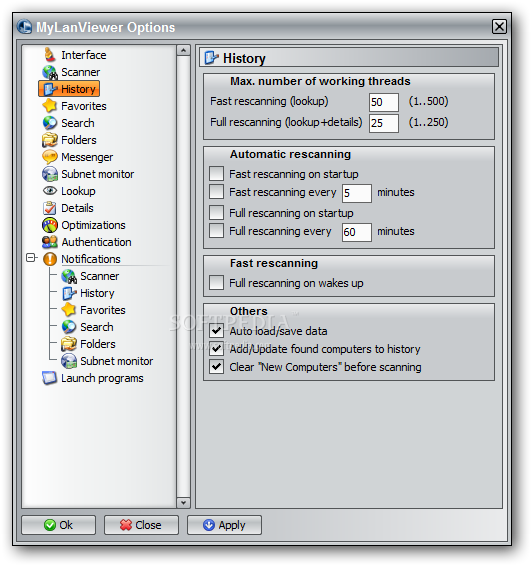Click the Full rescanning threads field showing 25
This screenshot has height=566, width=532.
(384, 123)
